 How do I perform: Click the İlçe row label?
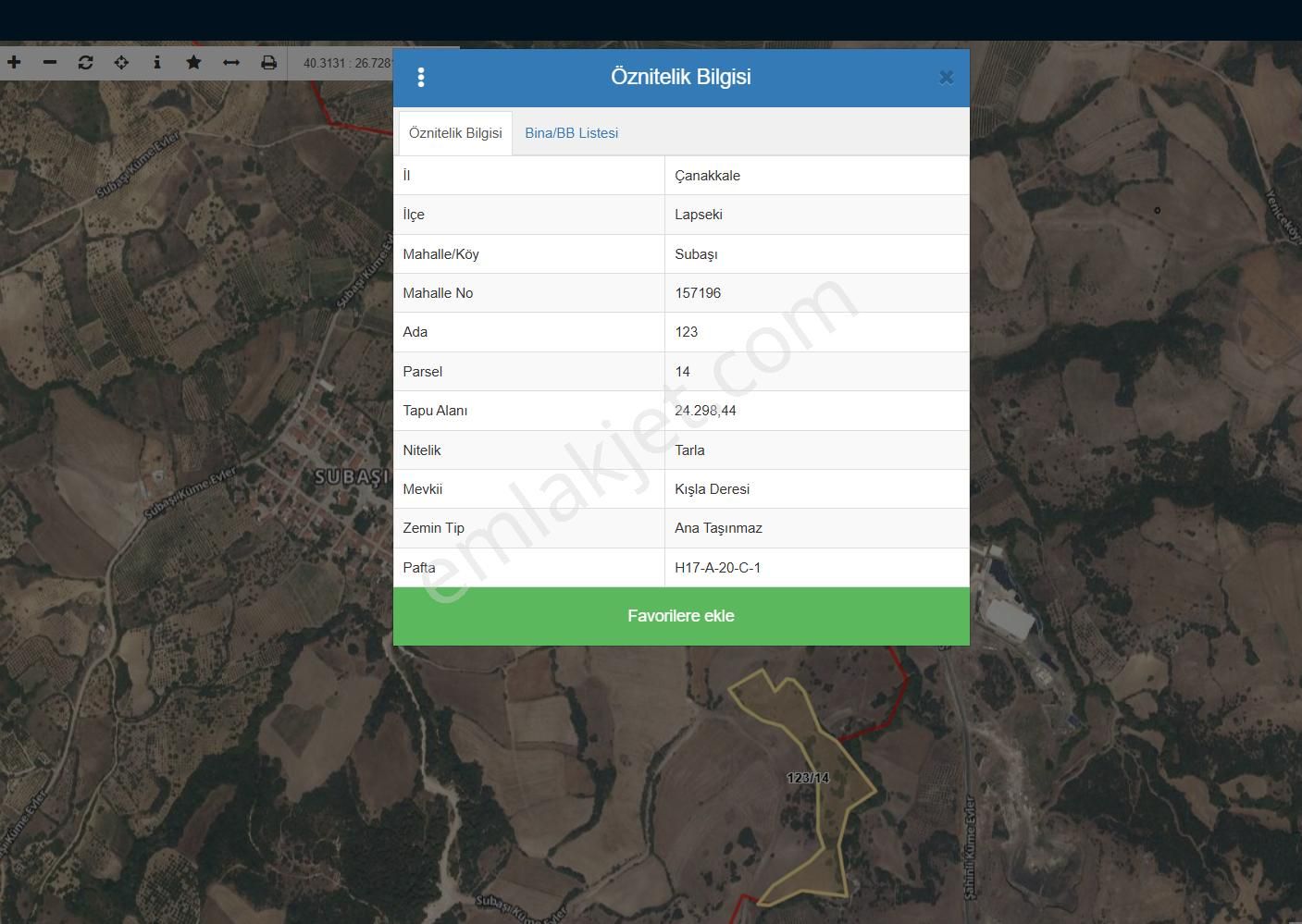(414, 215)
